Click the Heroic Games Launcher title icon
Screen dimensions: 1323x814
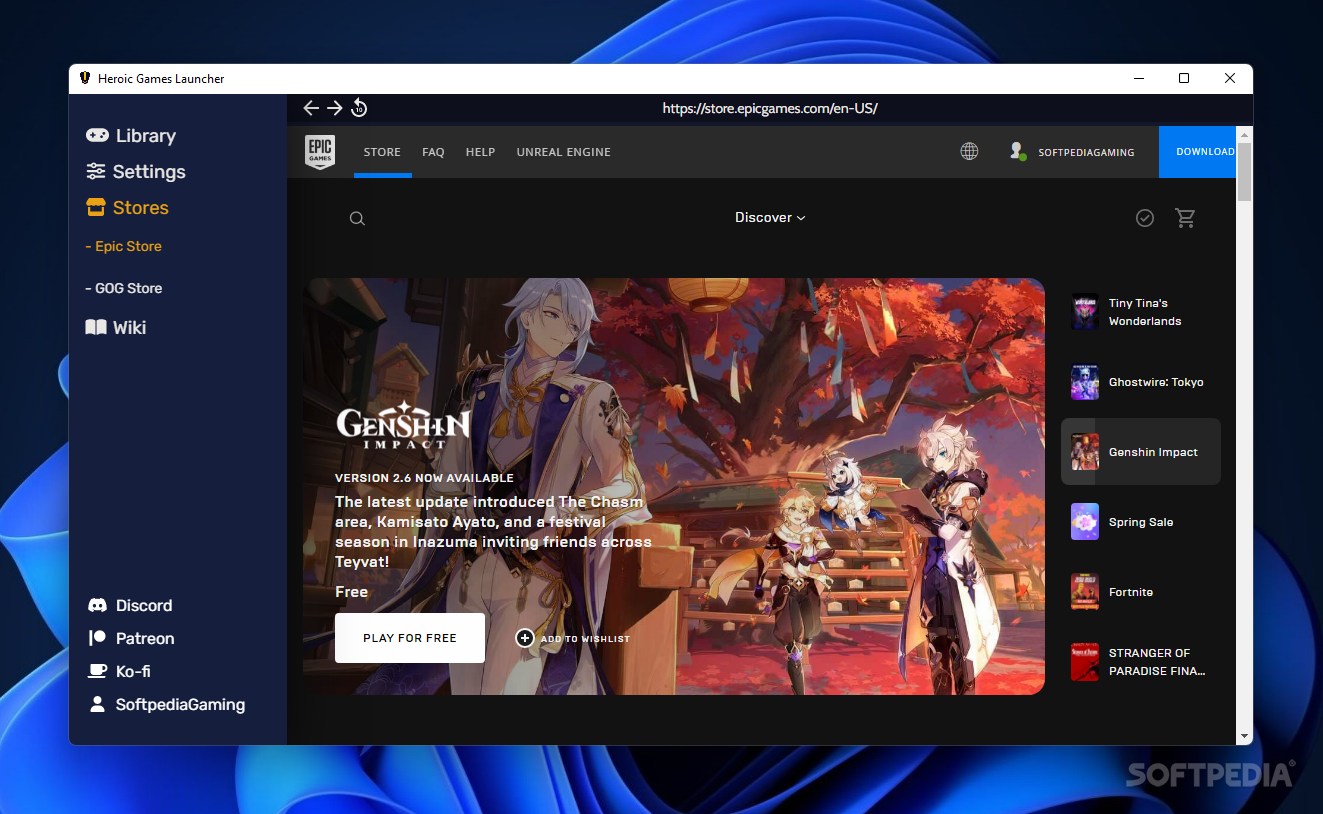[85, 78]
